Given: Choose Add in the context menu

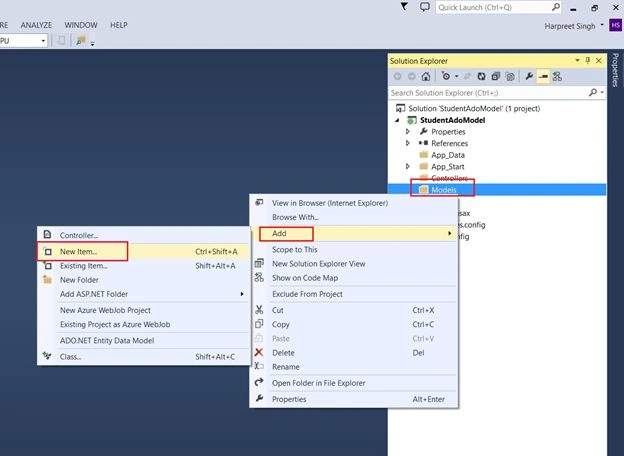Looking at the screenshot, I should coord(354,233).
